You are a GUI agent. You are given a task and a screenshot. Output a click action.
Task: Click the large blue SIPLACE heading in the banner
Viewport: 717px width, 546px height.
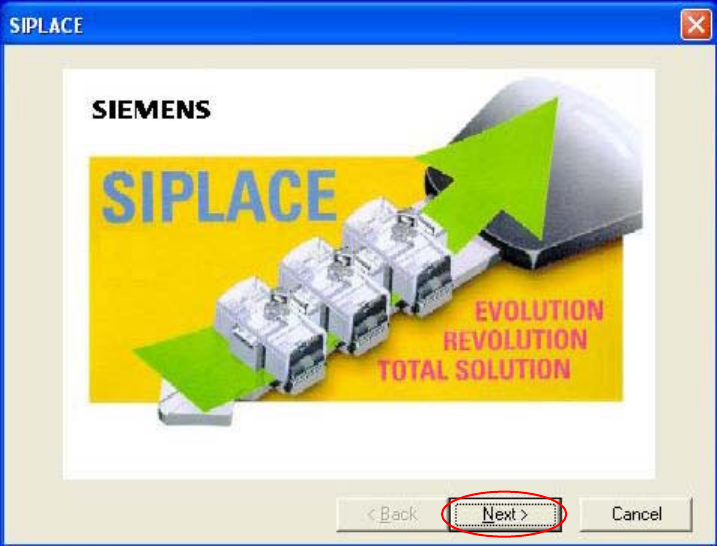[219, 197]
